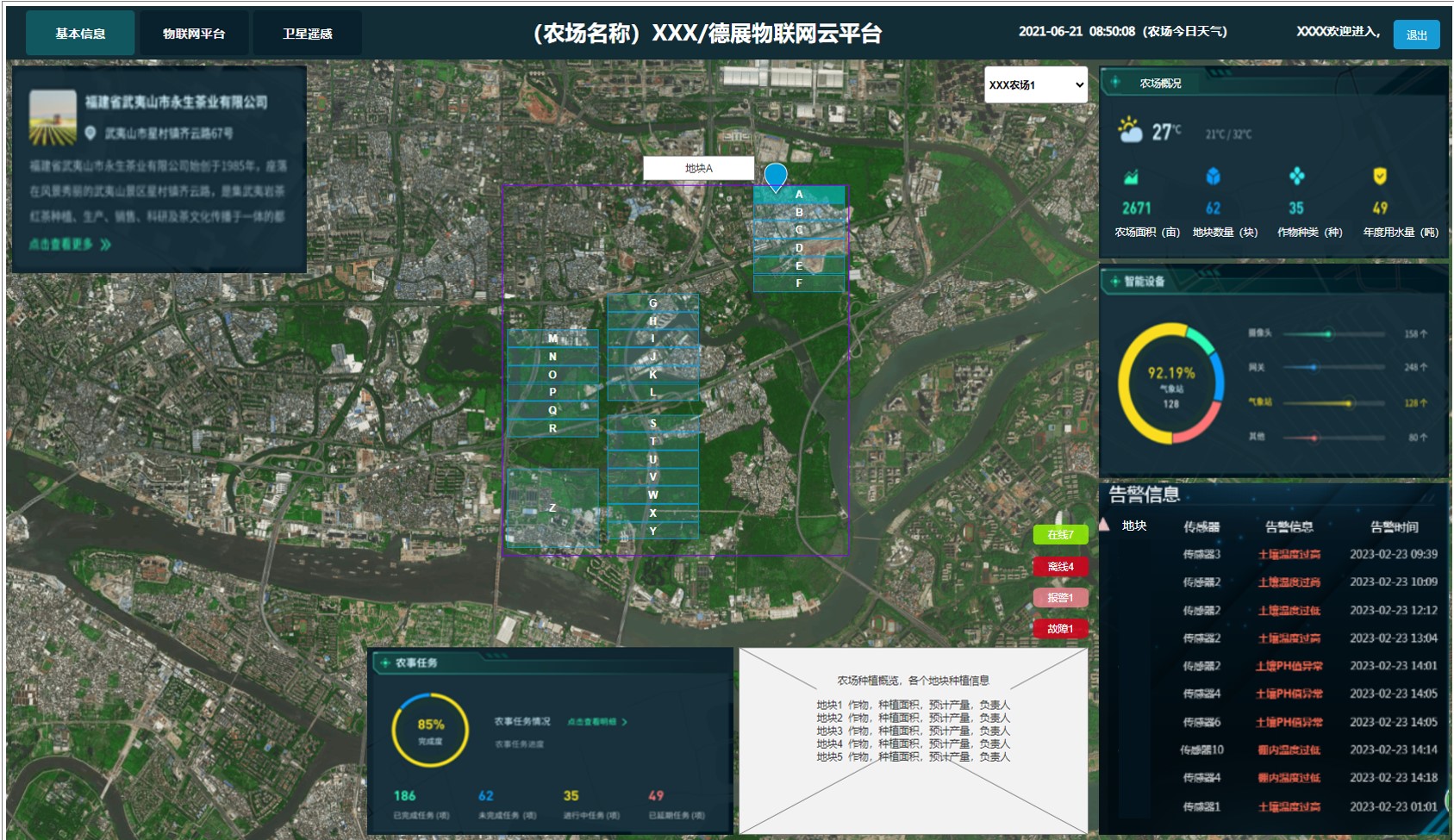Click alert time 2023-02-23 10:09

point(1394,582)
